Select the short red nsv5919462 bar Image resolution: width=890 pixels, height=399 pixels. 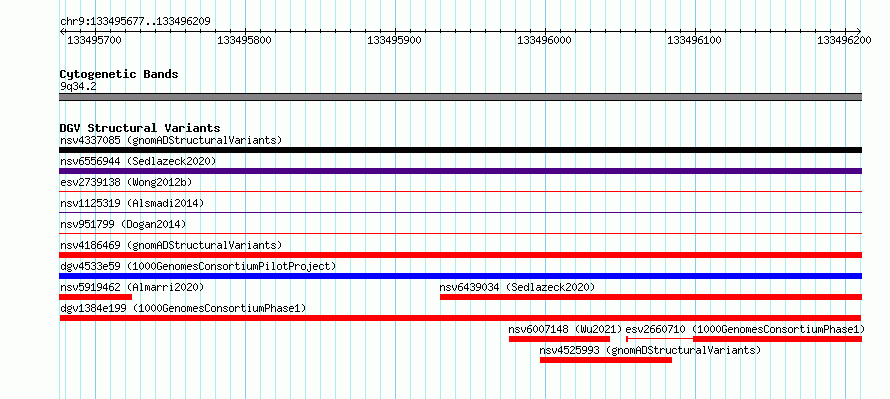pos(95,297)
